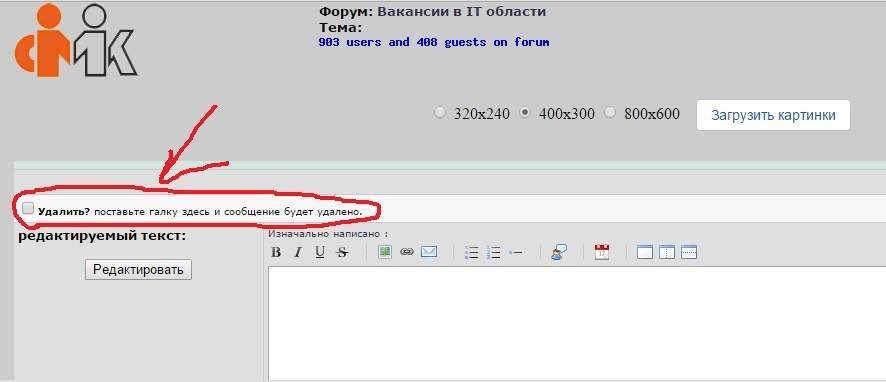
Task: Click the vertical split layout icon
Action: (x=667, y=252)
